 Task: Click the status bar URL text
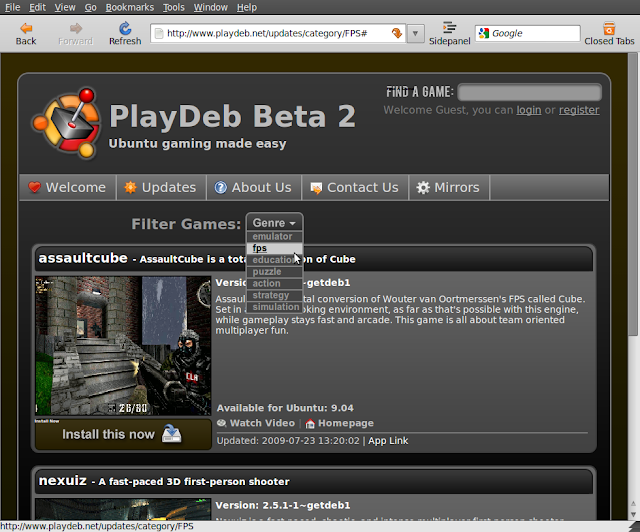click(97, 526)
